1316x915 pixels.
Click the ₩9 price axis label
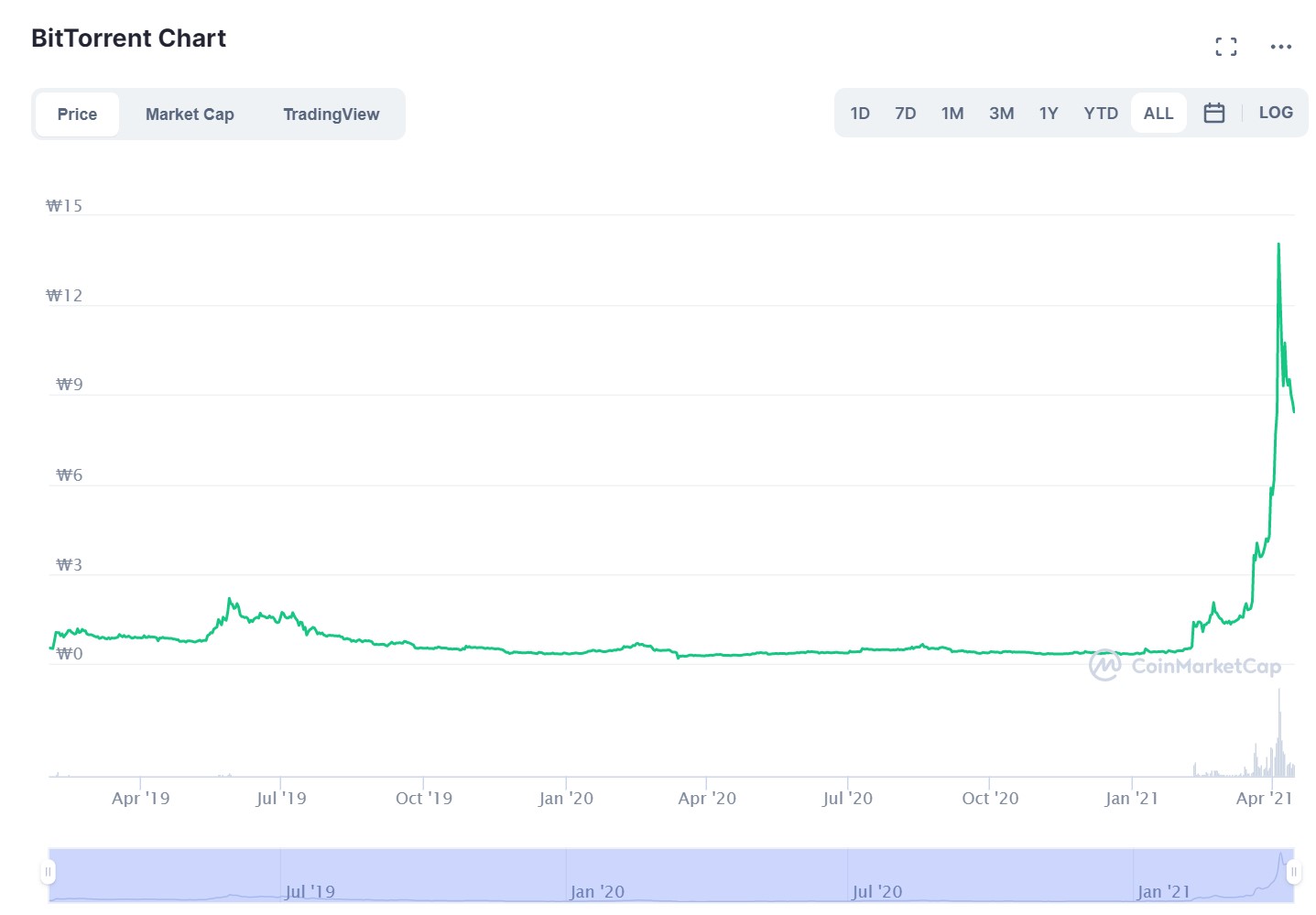(x=70, y=385)
